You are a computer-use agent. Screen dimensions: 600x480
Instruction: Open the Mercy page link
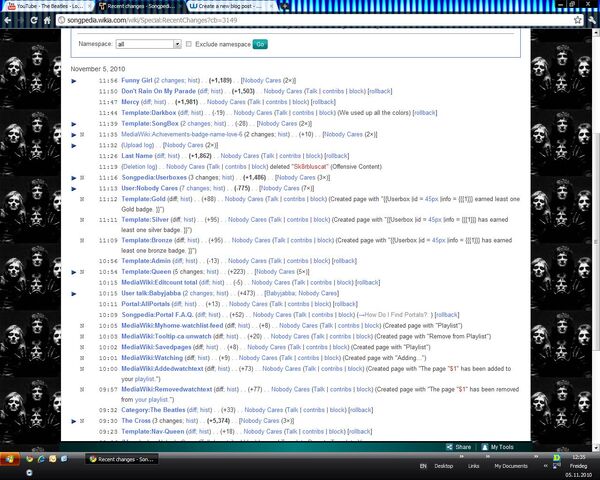click(x=130, y=102)
